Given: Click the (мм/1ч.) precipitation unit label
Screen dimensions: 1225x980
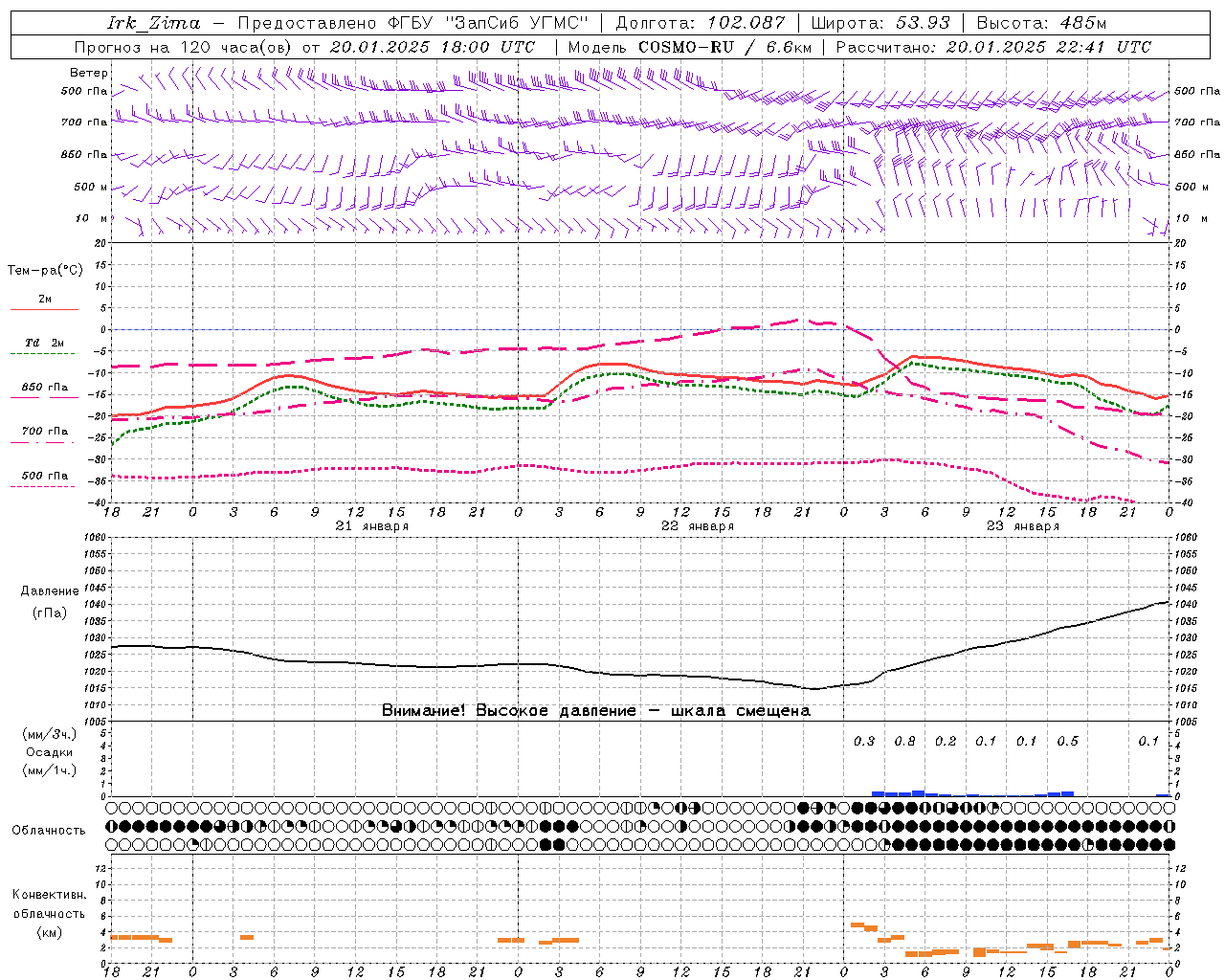Looking at the screenshot, I should click(x=50, y=770).
